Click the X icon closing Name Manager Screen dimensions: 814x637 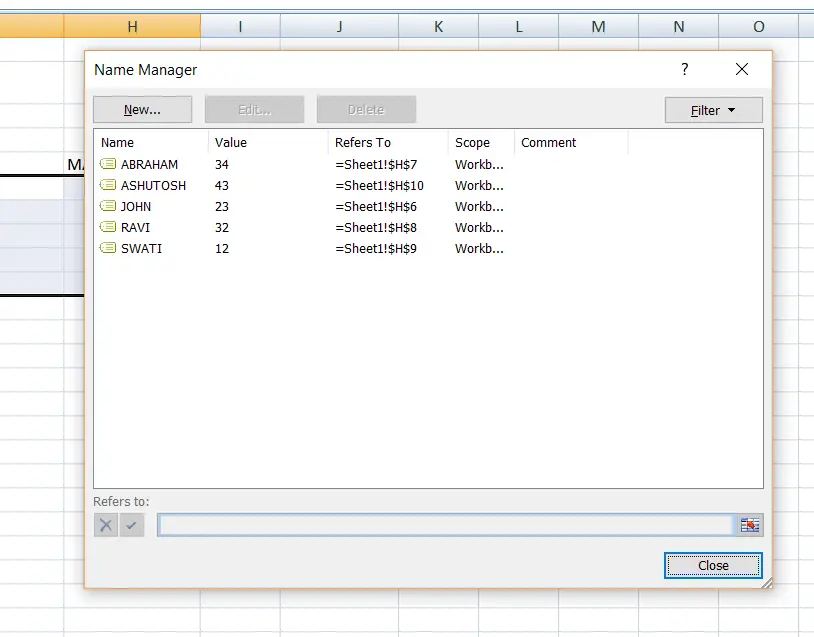click(742, 69)
